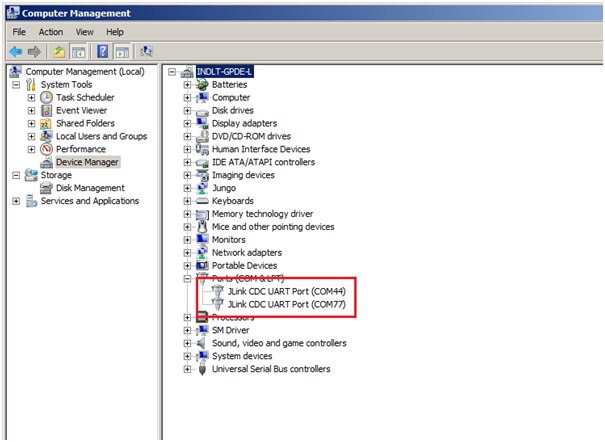Select the SM Driver category

(230, 330)
